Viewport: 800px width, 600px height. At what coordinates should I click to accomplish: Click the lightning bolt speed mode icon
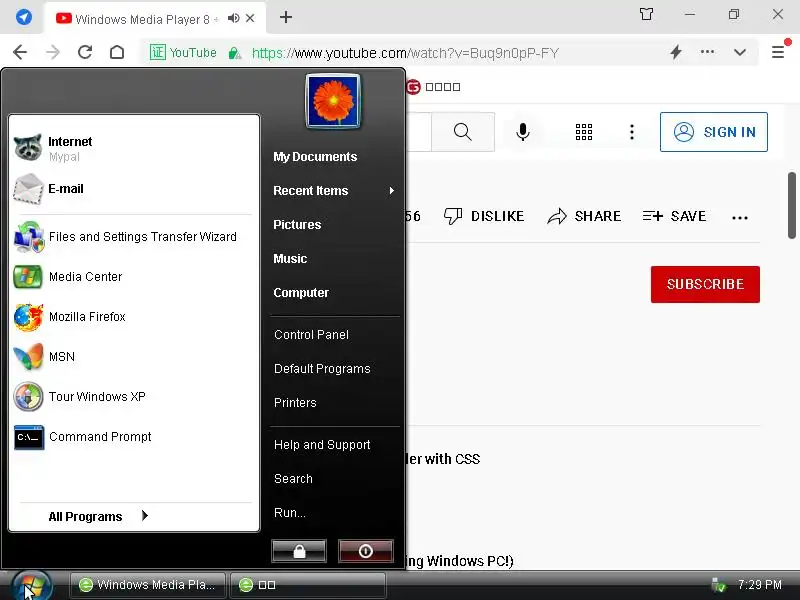click(676, 52)
